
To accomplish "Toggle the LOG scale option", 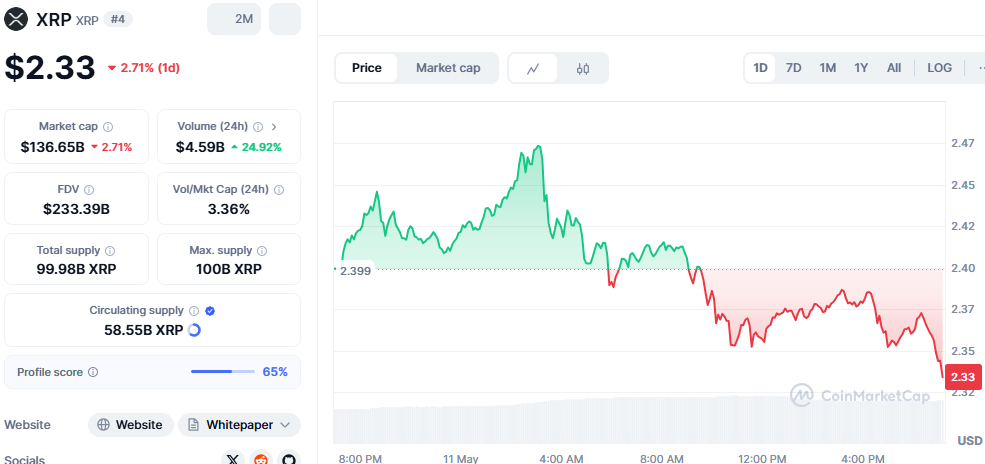I will pos(939,68).
